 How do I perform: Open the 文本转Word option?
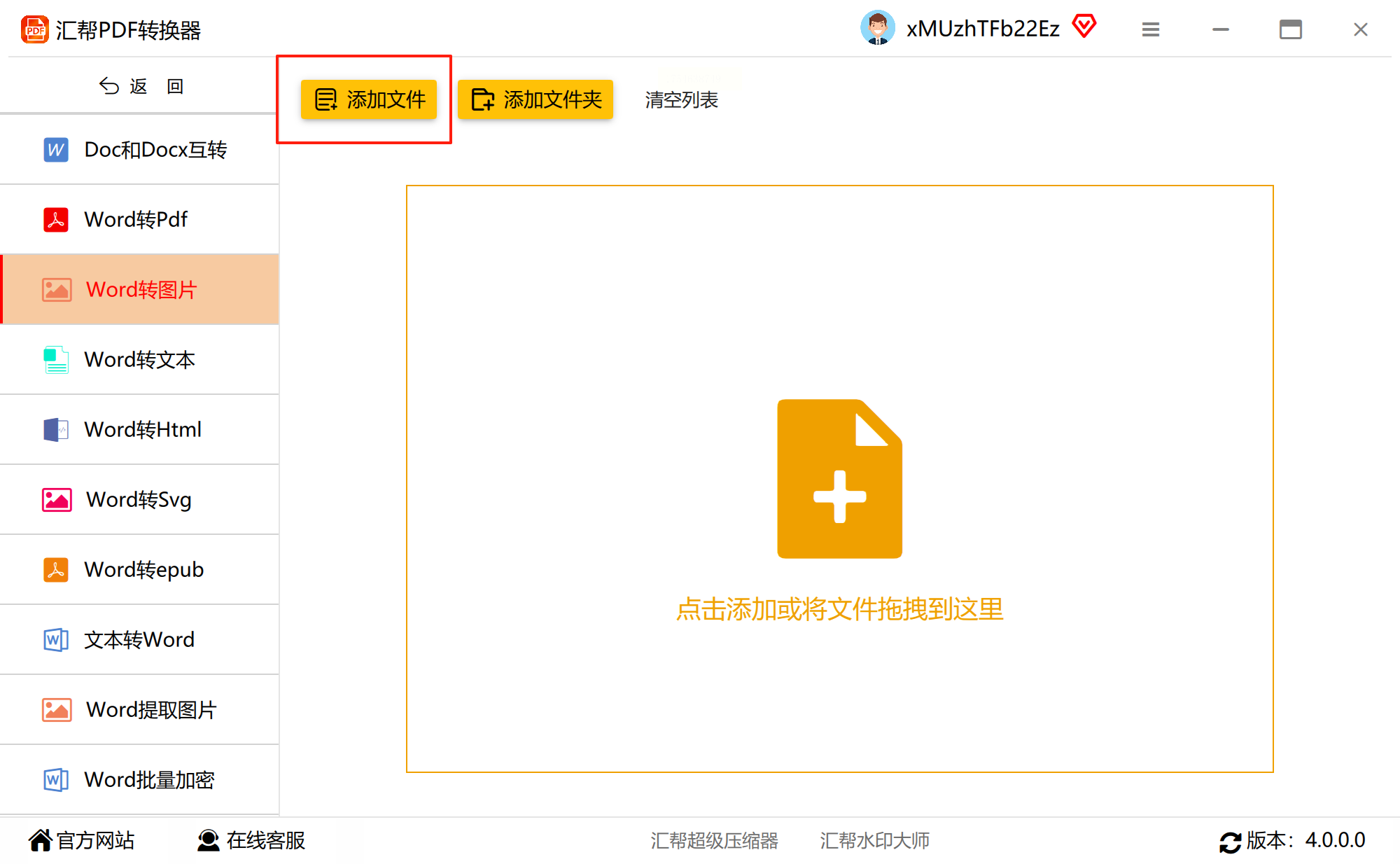click(140, 640)
